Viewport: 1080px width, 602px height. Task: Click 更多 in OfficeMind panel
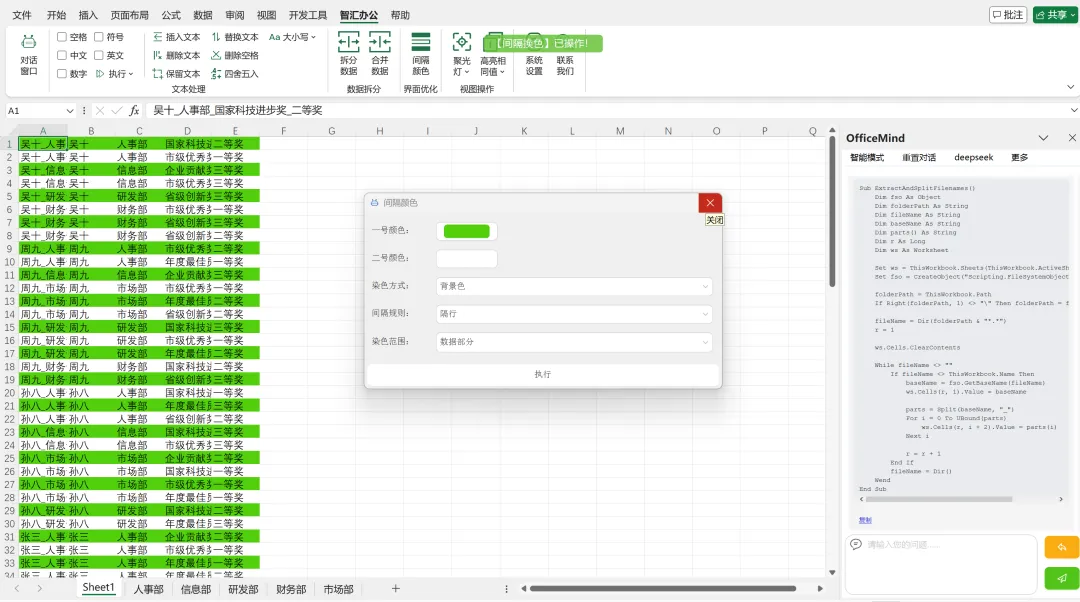(x=1019, y=158)
